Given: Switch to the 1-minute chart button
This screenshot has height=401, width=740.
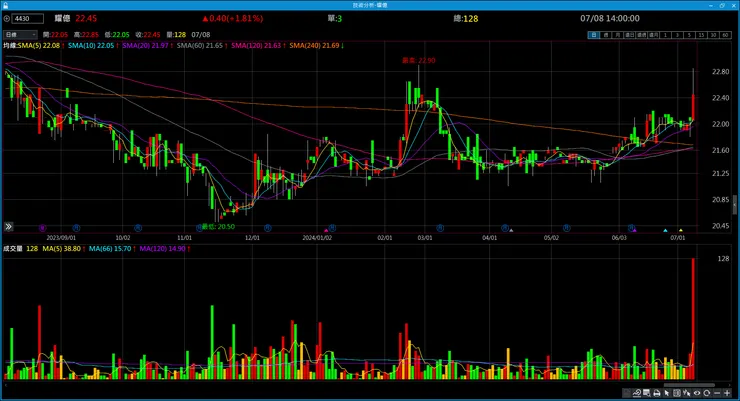Looking at the screenshot, I should pyautogui.click(x=665, y=35).
